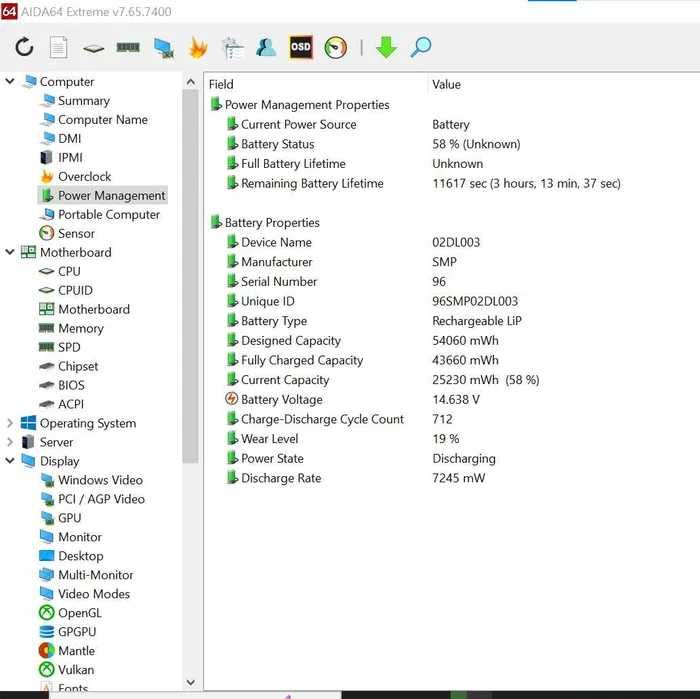Screen dimensions: 700x699
Task: Open the IPMI tree item
Action: 70,158
